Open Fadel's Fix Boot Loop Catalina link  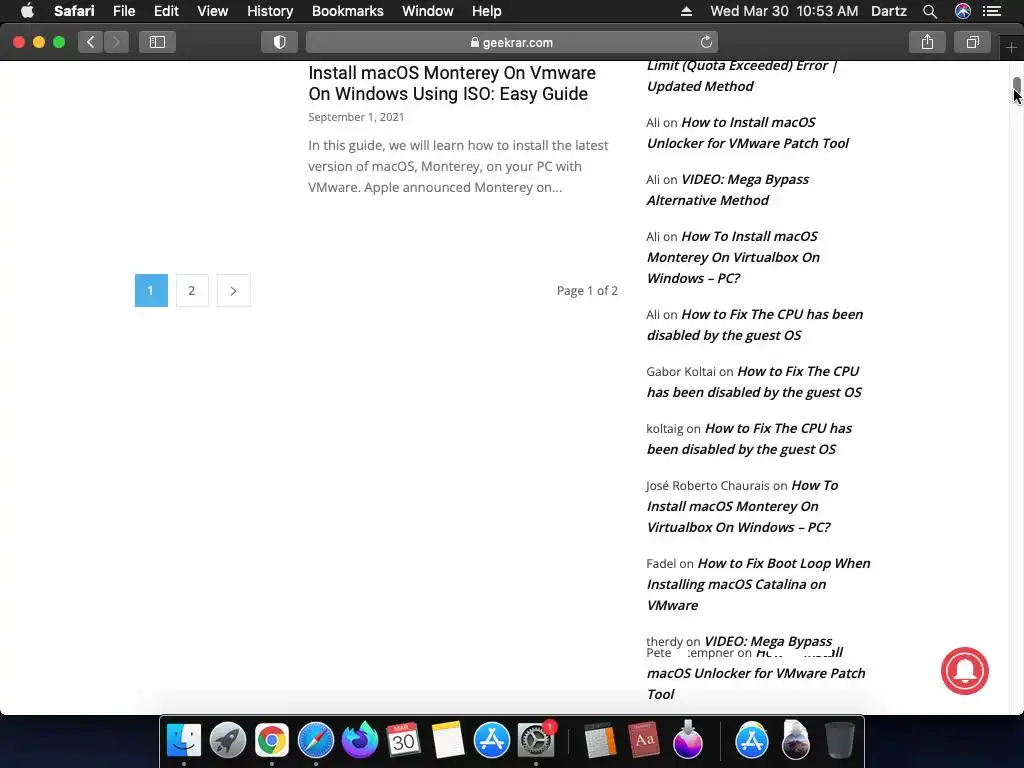point(758,584)
